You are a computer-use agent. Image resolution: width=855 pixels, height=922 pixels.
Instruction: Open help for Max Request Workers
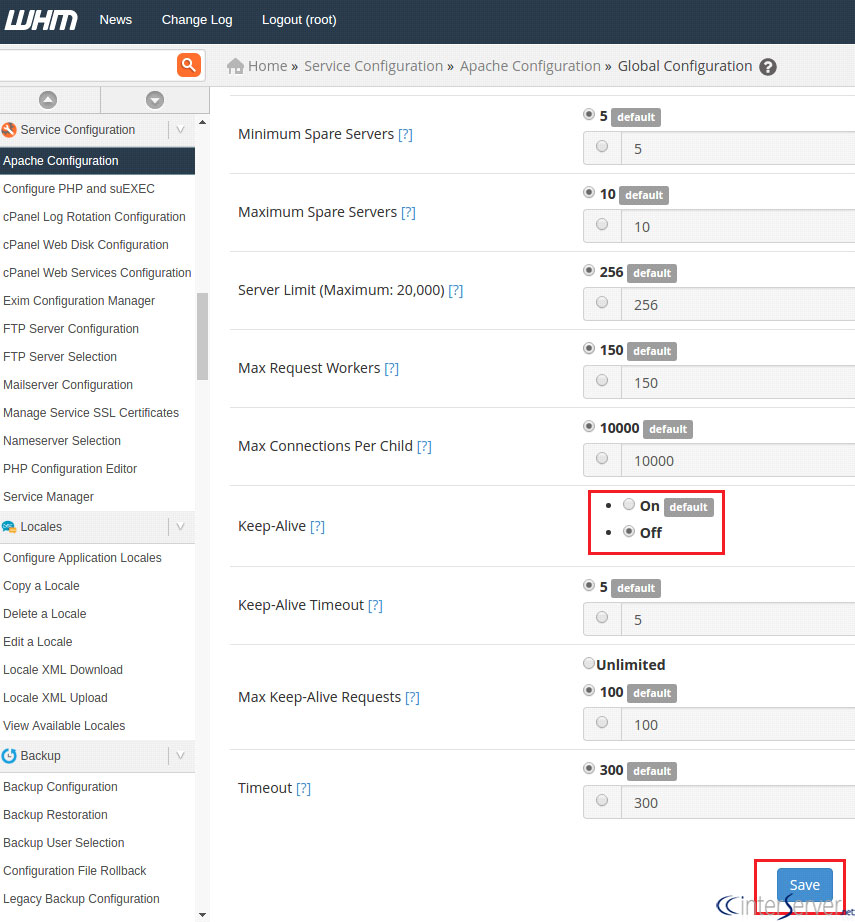(x=392, y=369)
